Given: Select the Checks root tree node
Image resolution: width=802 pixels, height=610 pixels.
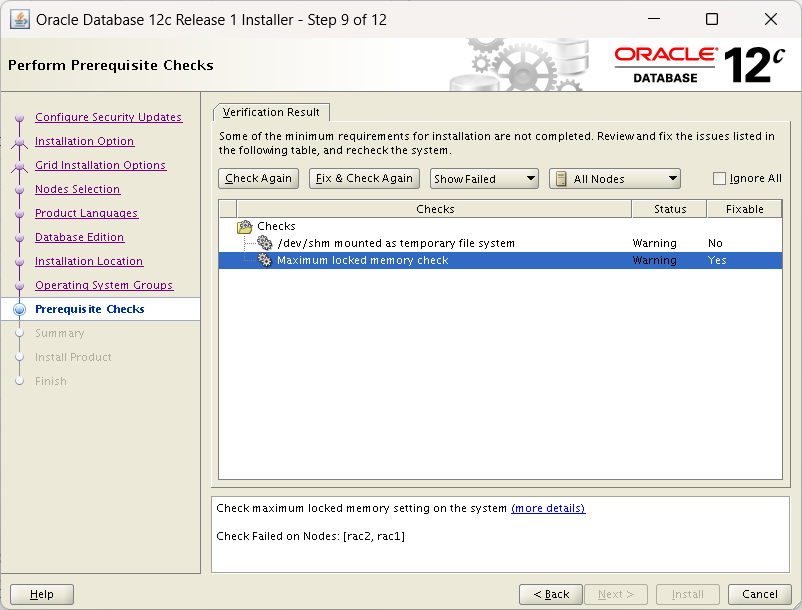Looking at the screenshot, I should (x=276, y=226).
